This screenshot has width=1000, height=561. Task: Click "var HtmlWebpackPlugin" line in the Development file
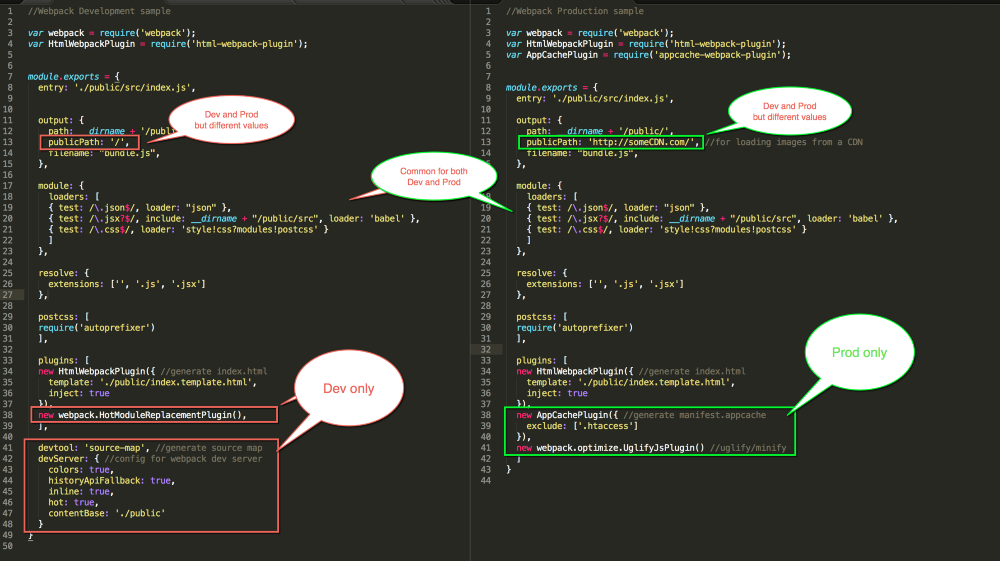(x=168, y=44)
